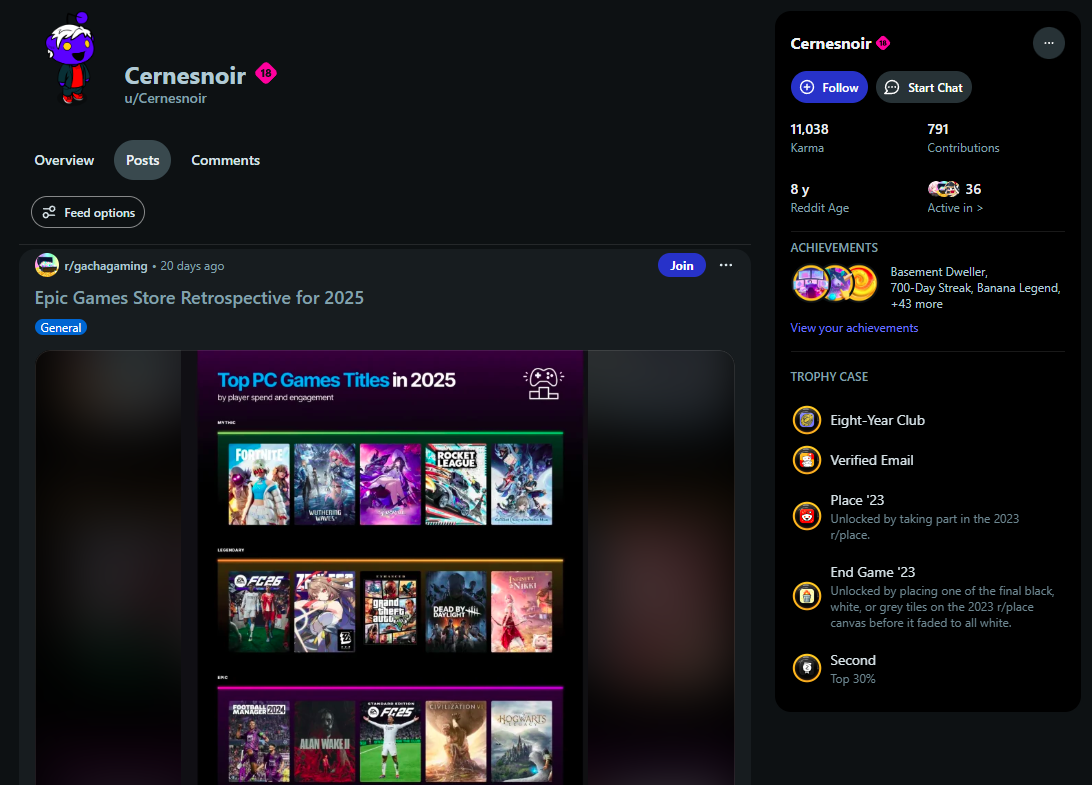The image size is (1092, 785).
Task: Open the Feed options dropdown
Action: pos(88,212)
